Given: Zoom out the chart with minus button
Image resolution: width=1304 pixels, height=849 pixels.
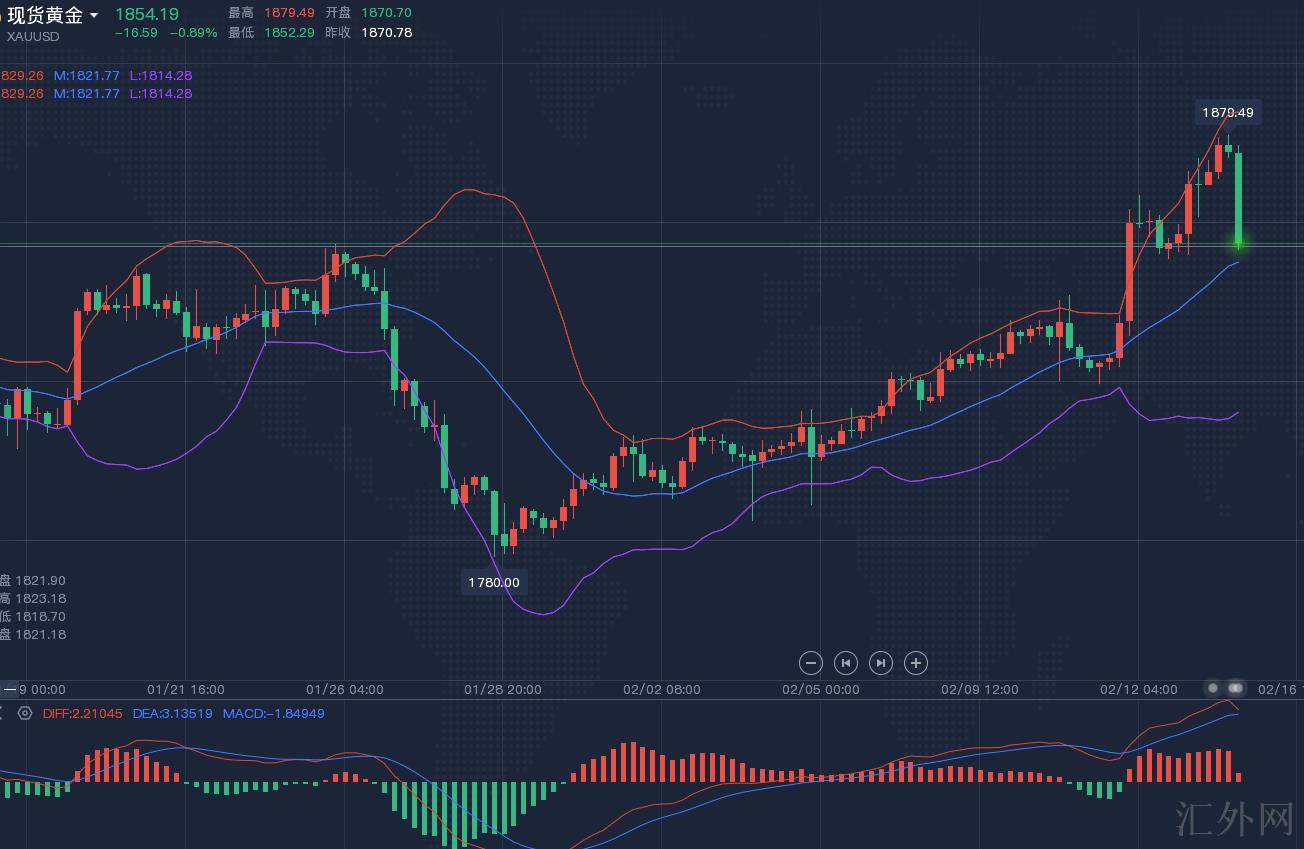Looking at the screenshot, I should click(x=811, y=663).
